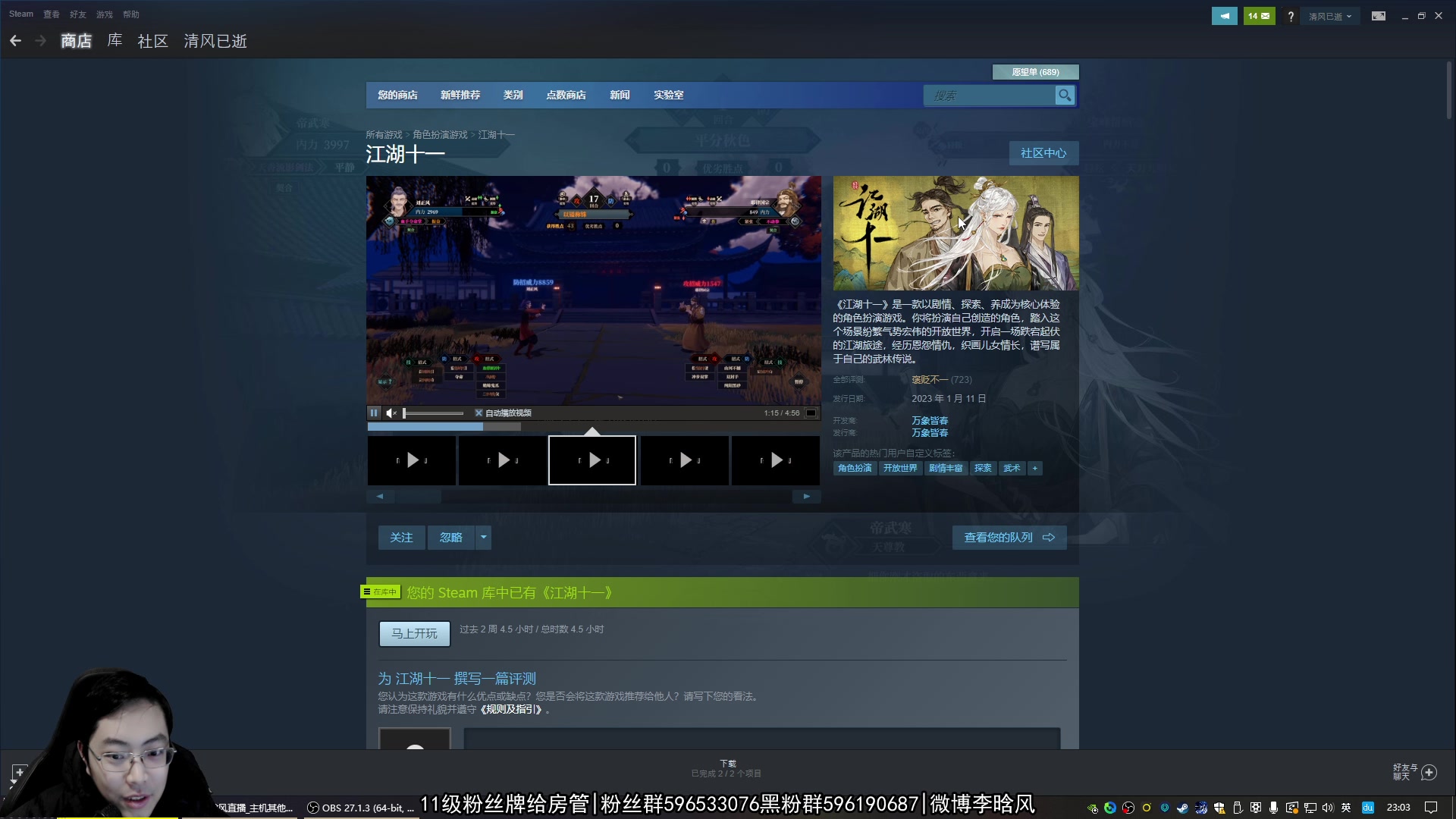Open 新鲜推荐 in store nav
Image resolution: width=1456 pixels, height=819 pixels.
460,96
